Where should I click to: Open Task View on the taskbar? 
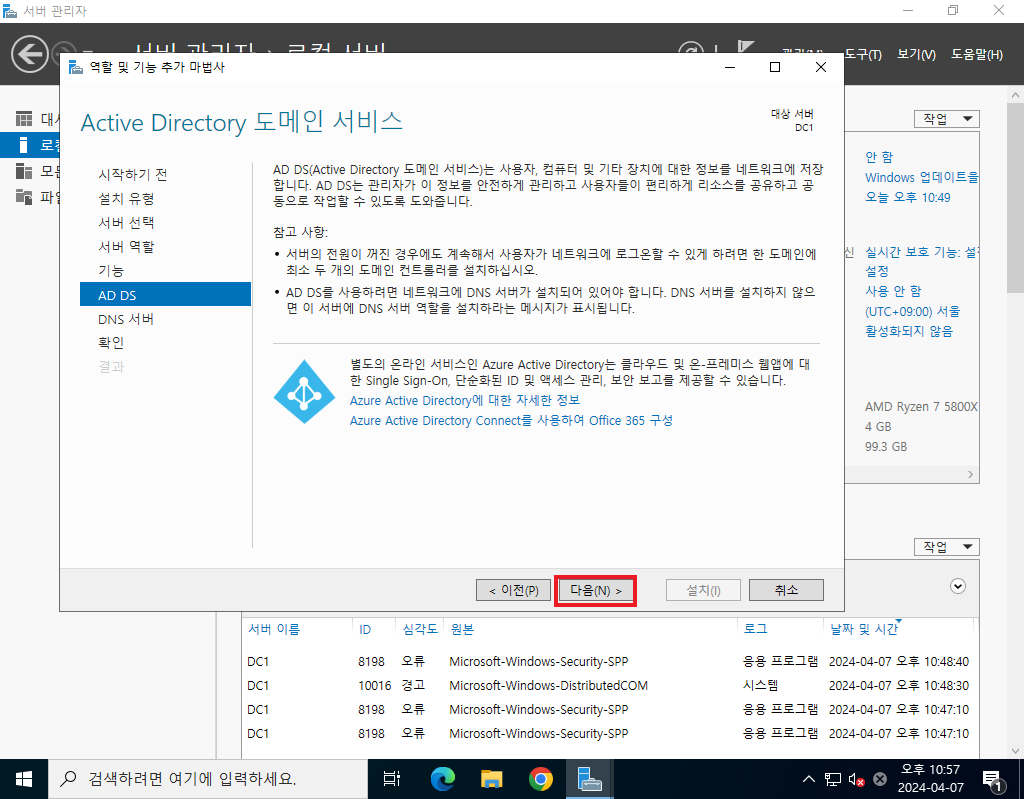tap(392, 779)
